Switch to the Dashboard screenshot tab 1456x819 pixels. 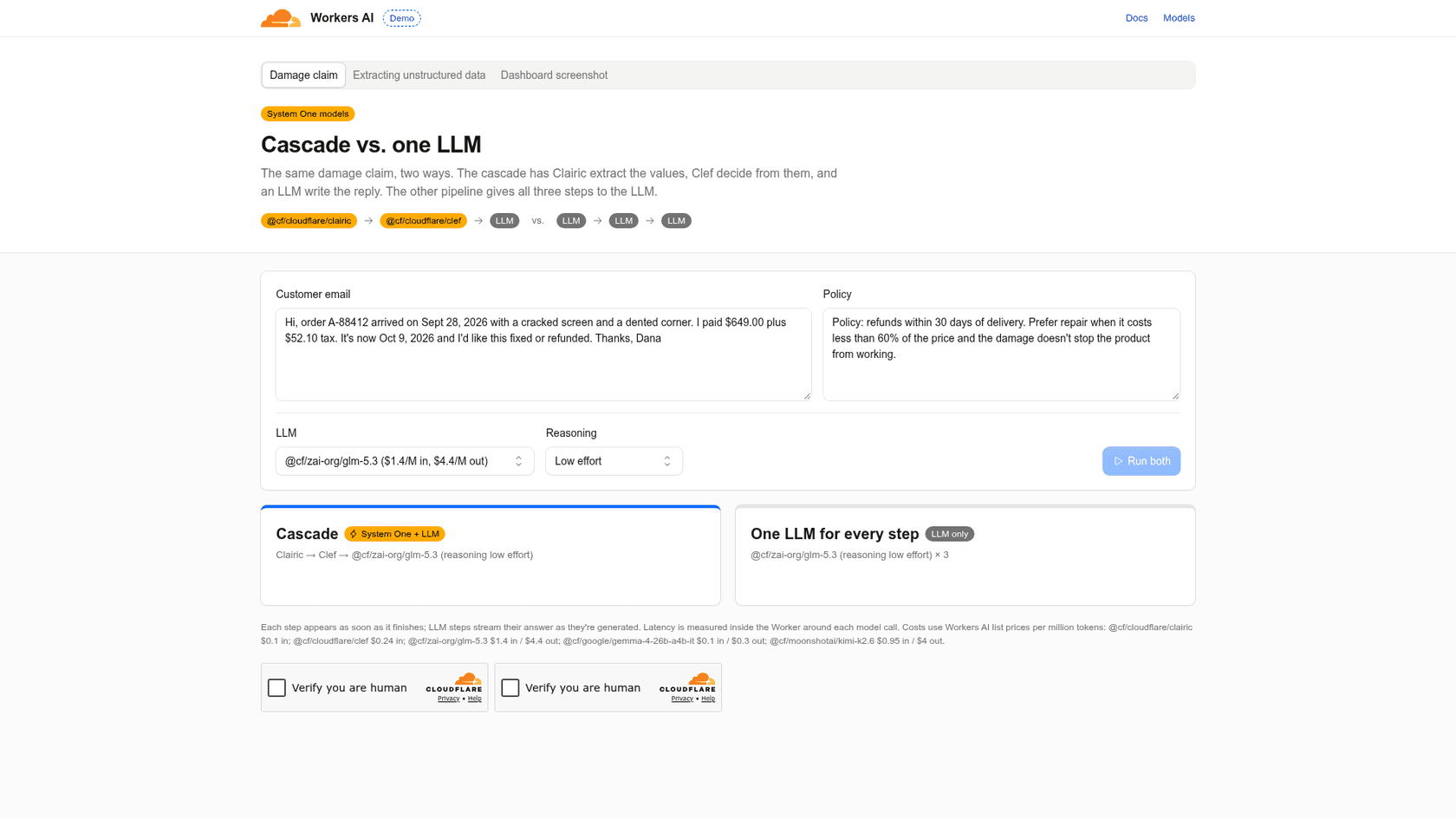coord(554,75)
